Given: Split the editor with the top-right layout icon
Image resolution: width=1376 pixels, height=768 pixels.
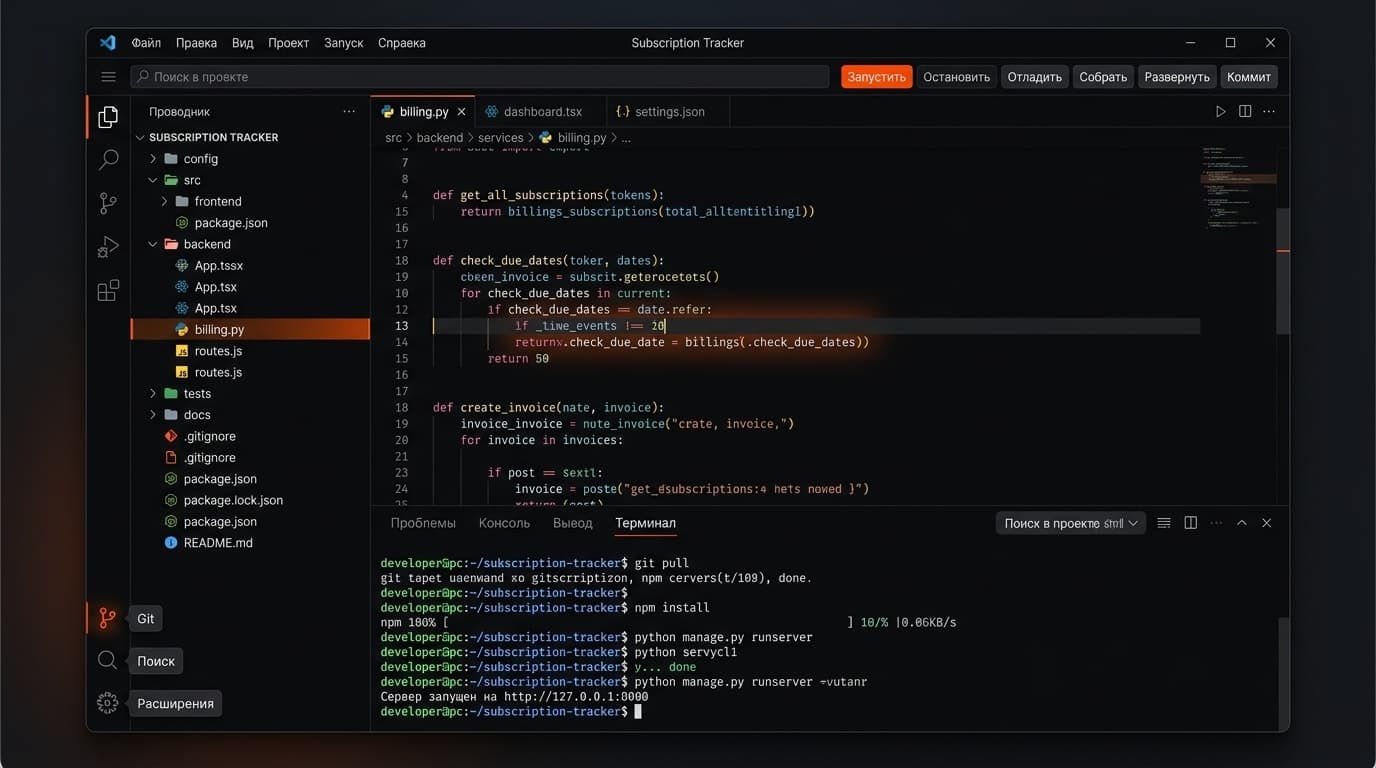Looking at the screenshot, I should (x=1245, y=112).
